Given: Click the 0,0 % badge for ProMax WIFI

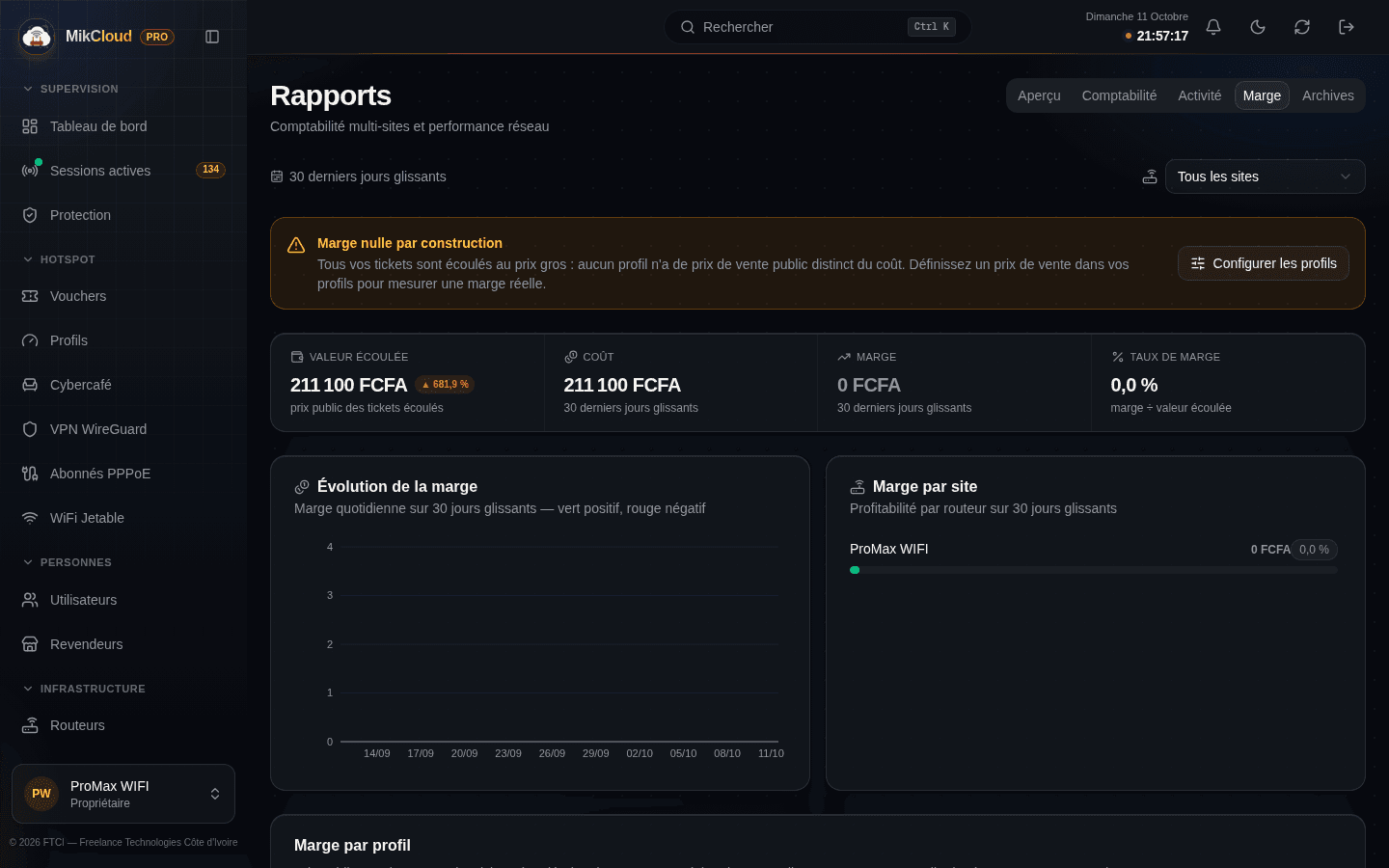Looking at the screenshot, I should pos(1314,550).
